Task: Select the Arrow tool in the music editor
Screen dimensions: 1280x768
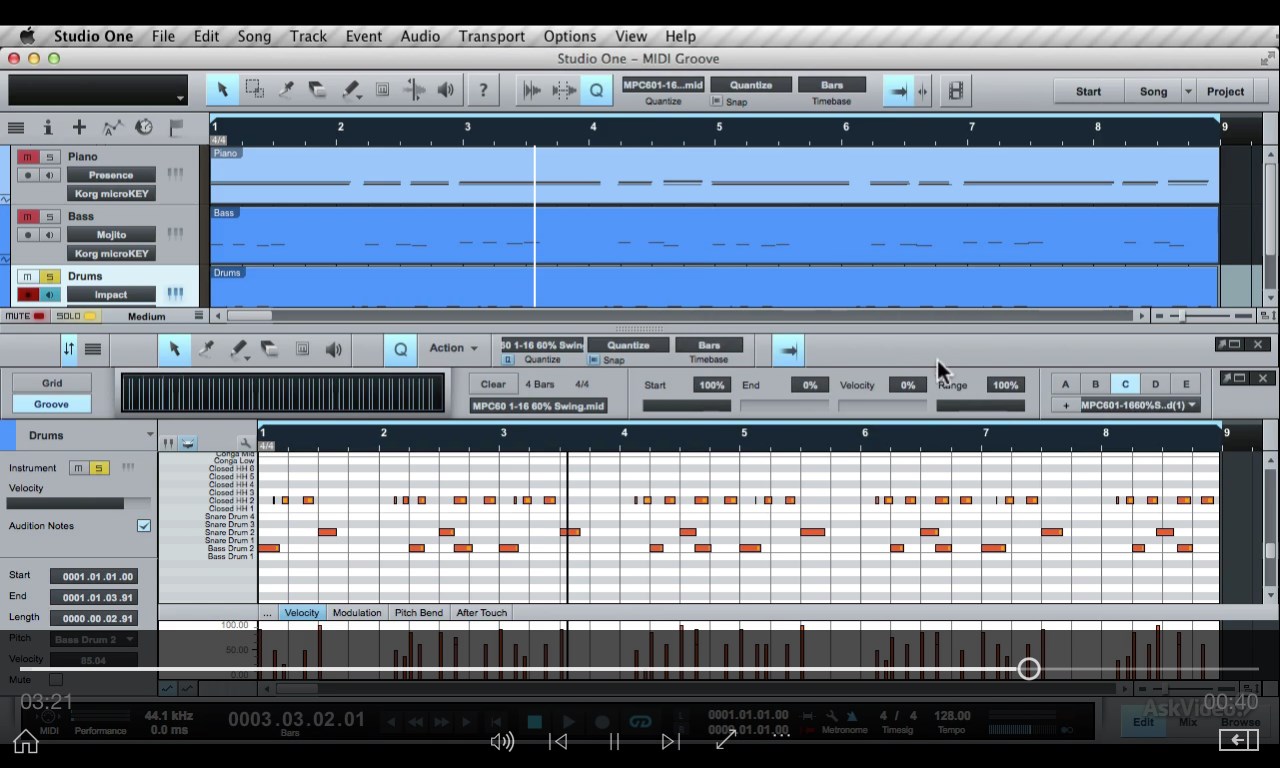Action: (174, 349)
